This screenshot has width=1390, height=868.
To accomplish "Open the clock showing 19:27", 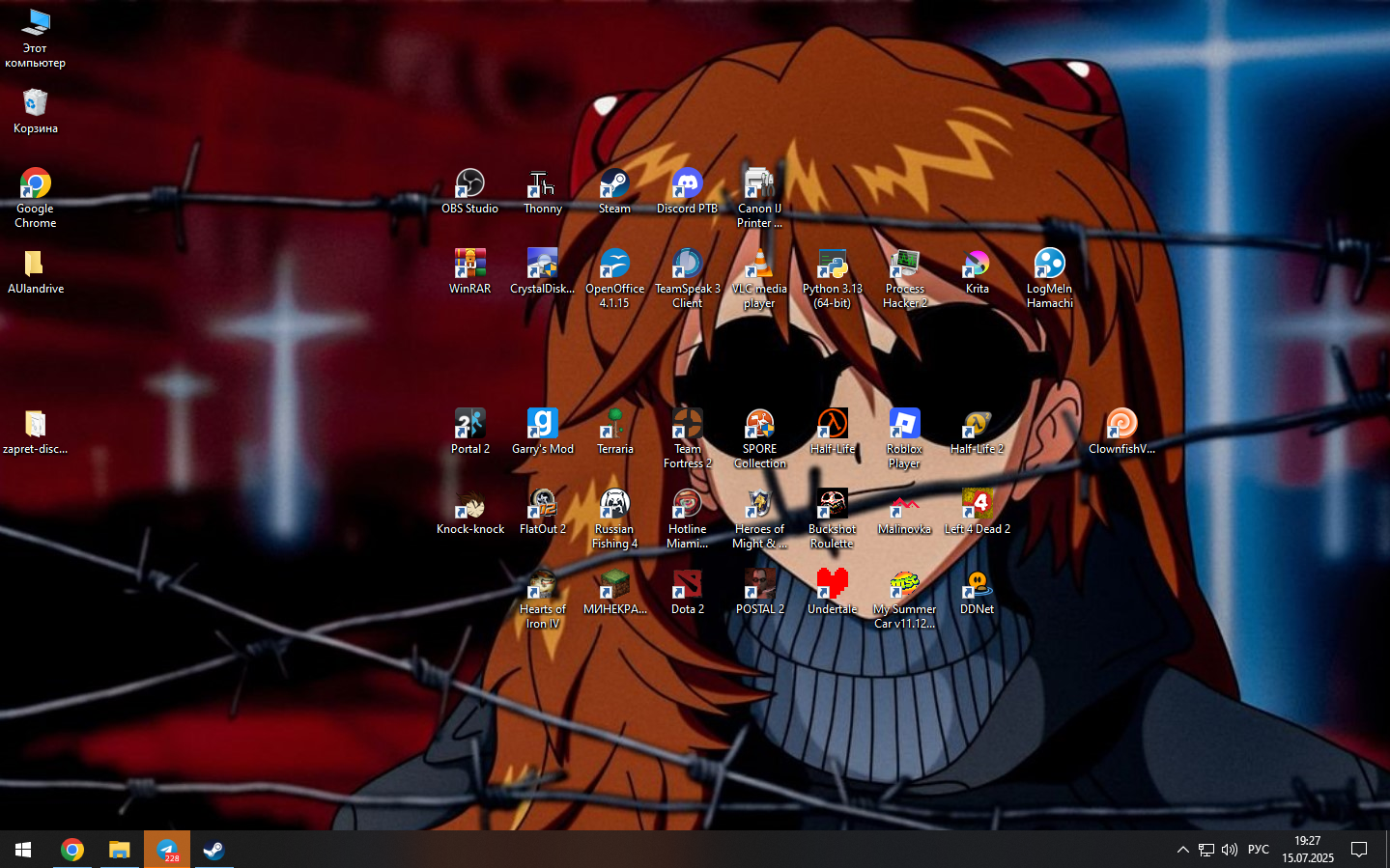I will click(1308, 850).
